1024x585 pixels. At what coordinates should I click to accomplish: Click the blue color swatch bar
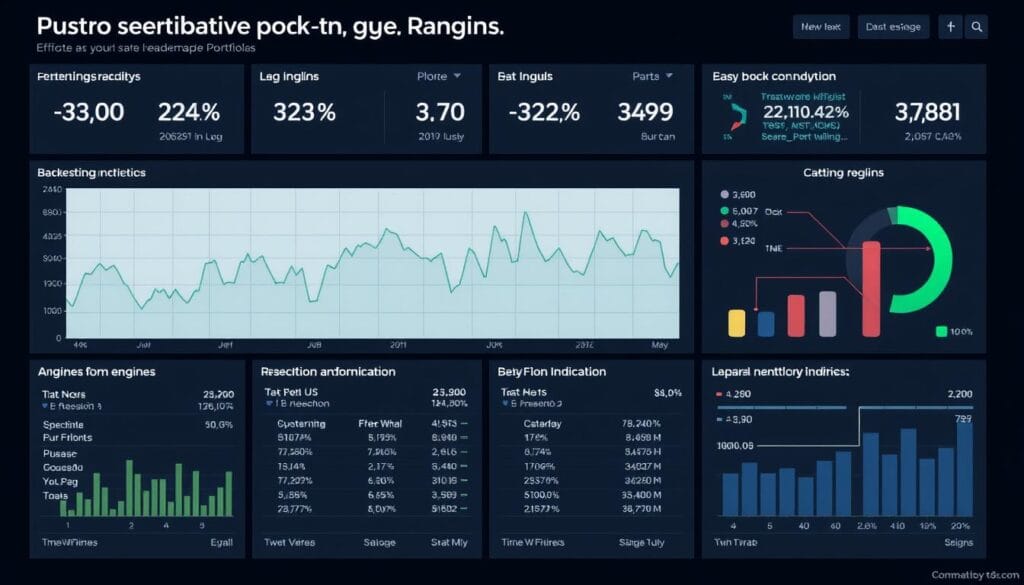(766, 323)
